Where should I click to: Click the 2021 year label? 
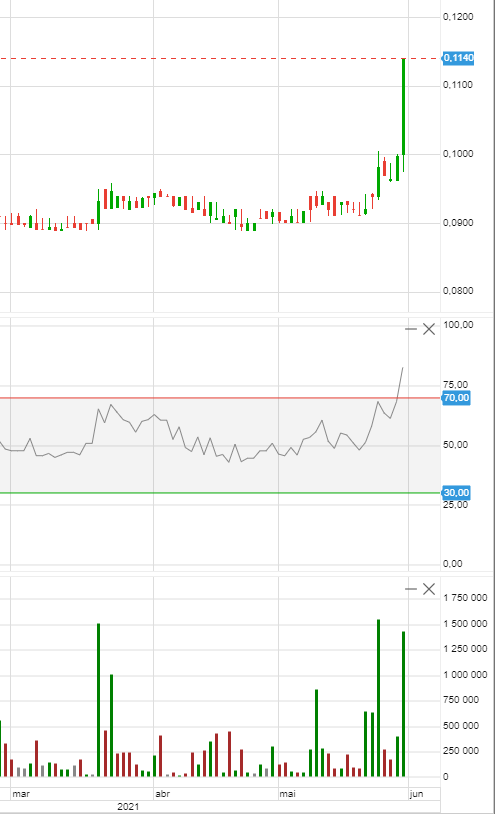click(x=128, y=806)
